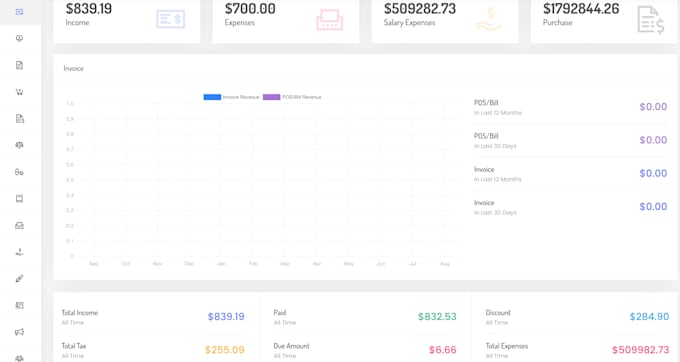Click the Due Amount label

pos(291,346)
